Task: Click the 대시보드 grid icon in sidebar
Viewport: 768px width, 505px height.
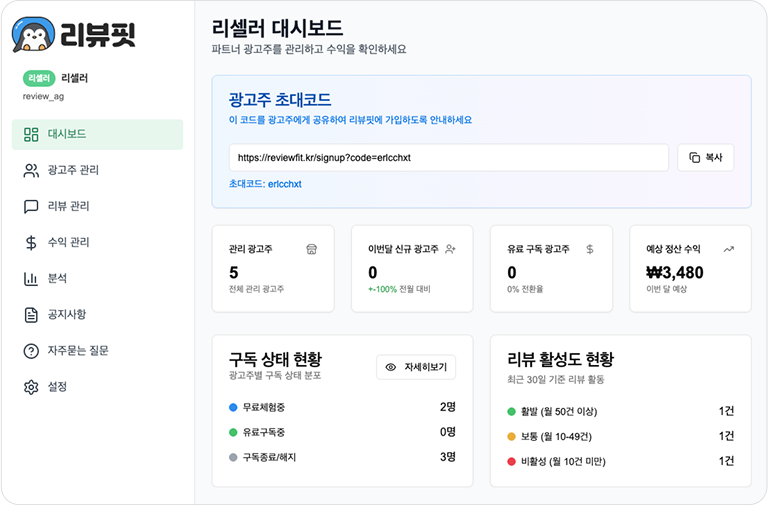Action: (31, 135)
